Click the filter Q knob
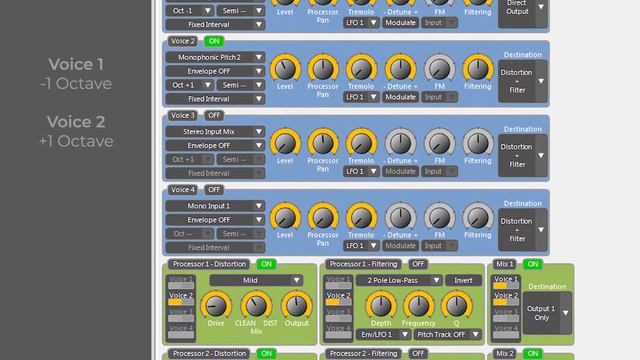Screen dimensions: 640x360 pyautogui.click(x=457, y=306)
